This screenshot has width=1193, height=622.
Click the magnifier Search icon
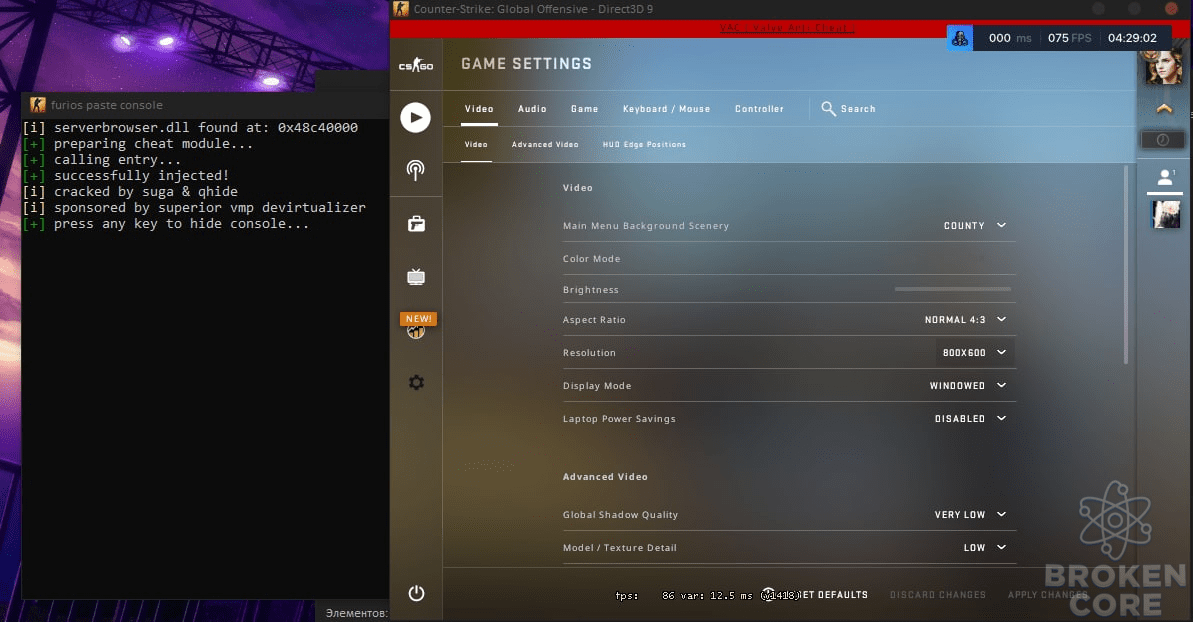pyautogui.click(x=829, y=109)
